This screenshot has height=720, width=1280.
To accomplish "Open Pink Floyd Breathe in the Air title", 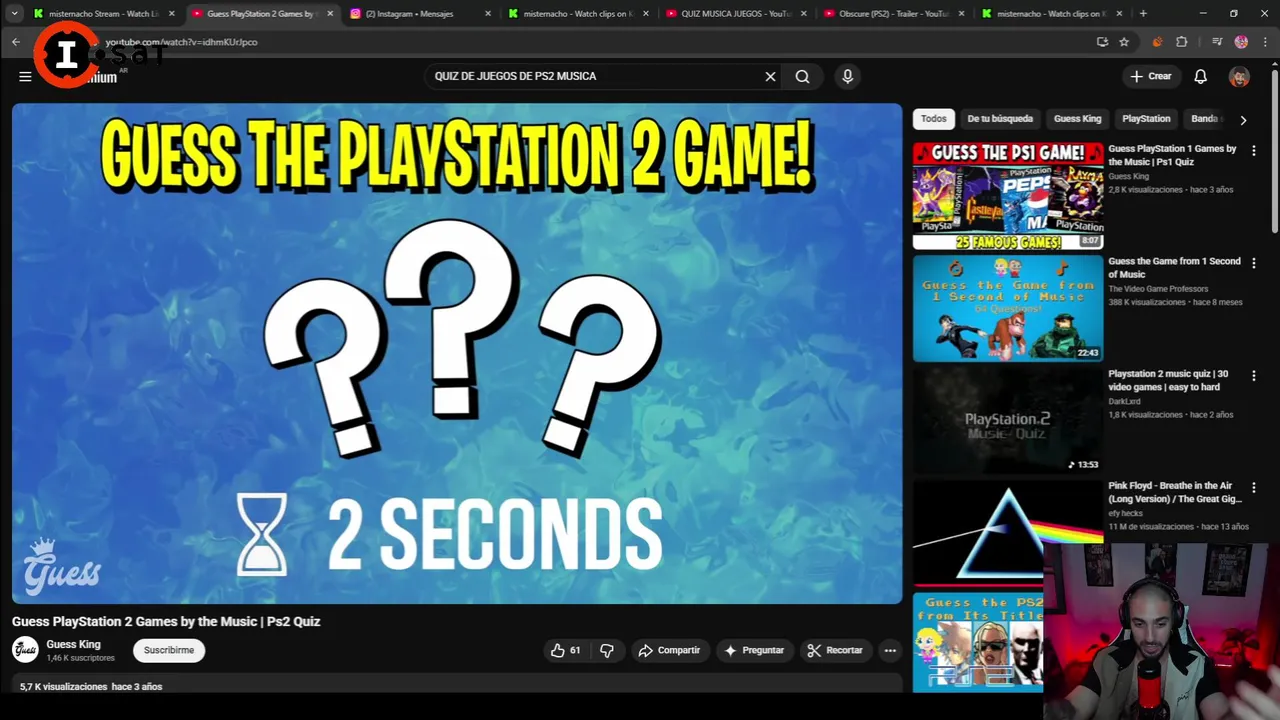I will pos(1175,492).
